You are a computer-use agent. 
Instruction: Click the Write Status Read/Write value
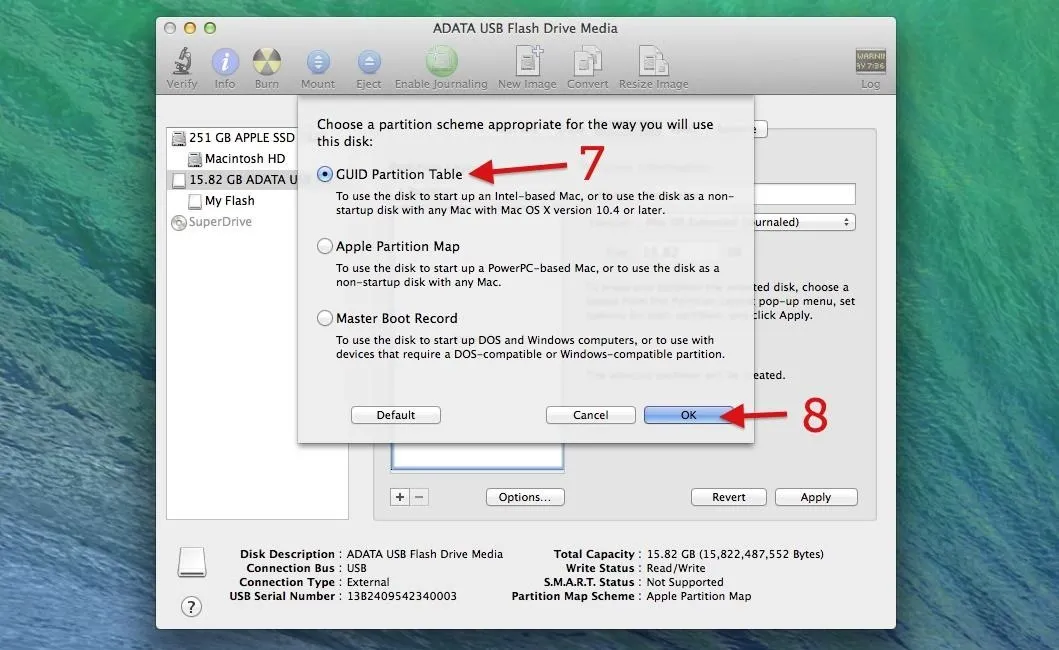[x=675, y=568]
